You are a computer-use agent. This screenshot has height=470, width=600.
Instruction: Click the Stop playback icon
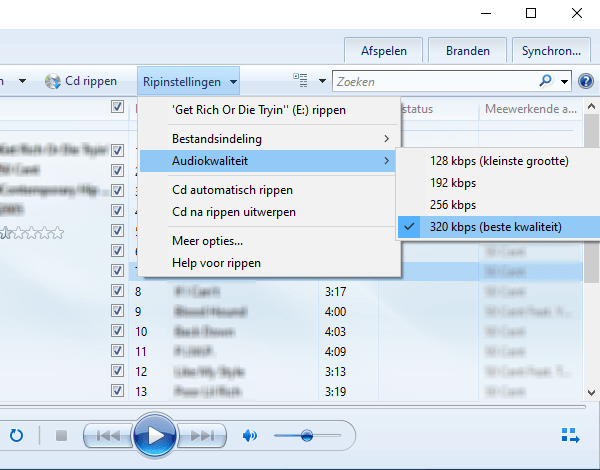point(61,436)
